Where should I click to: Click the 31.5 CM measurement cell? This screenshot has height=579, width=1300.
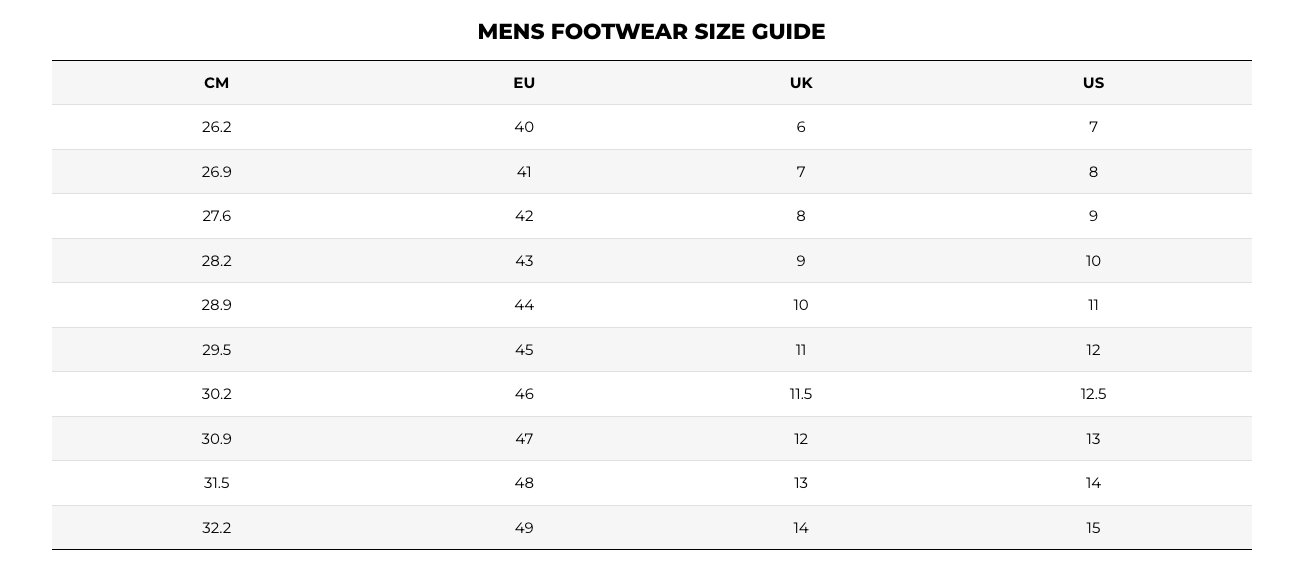216,483
